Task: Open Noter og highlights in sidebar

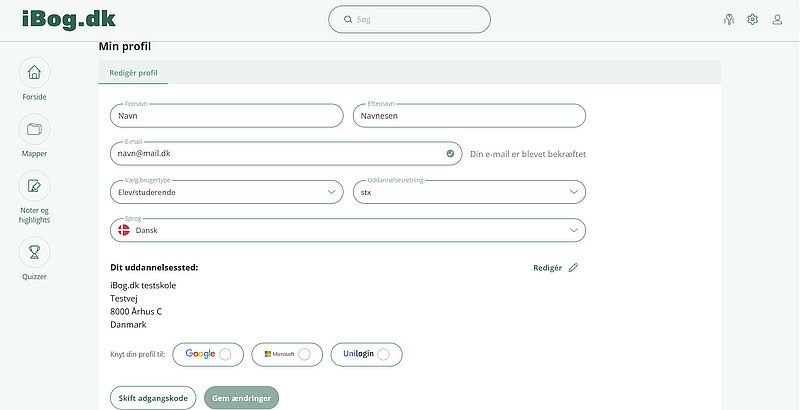Action: 34,186
